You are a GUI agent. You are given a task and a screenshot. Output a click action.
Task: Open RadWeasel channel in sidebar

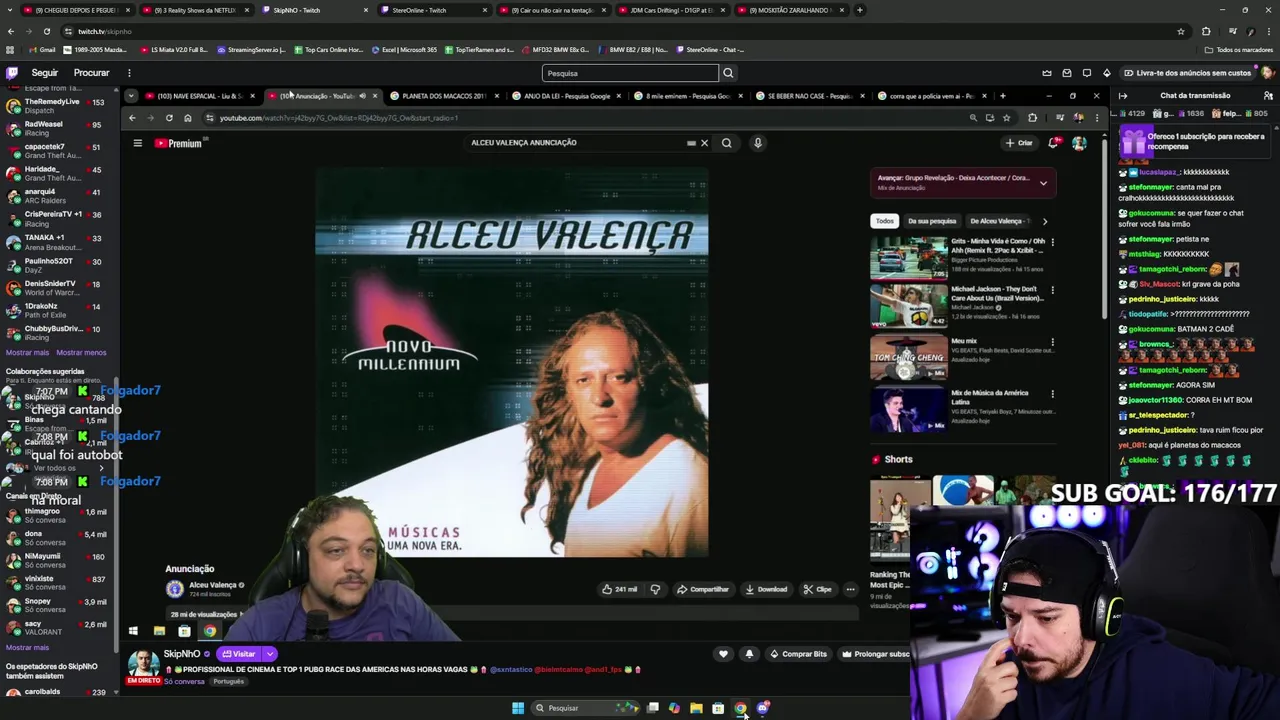pos(60,128)
